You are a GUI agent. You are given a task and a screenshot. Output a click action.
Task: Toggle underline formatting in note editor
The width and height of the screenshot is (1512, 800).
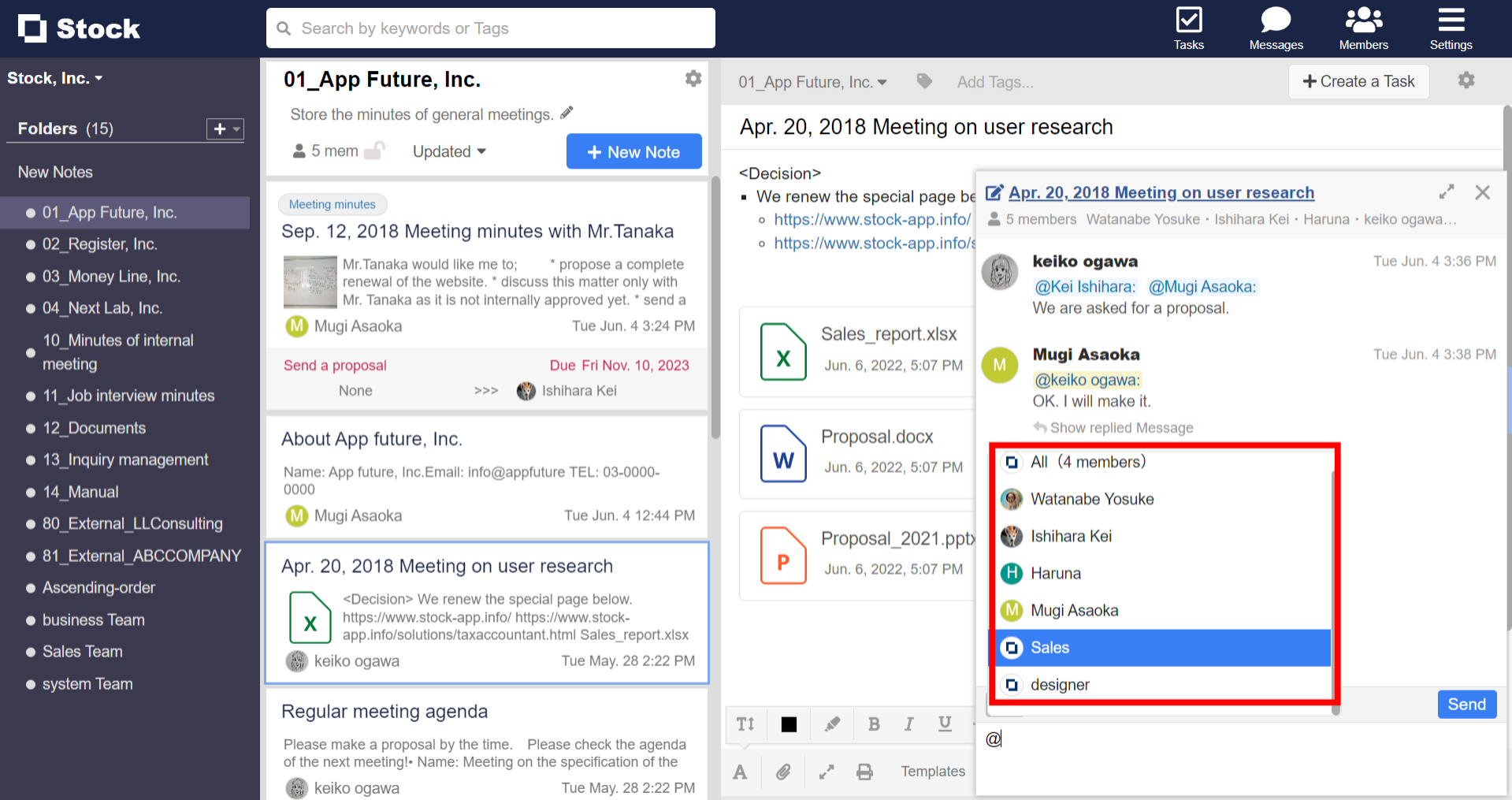945,724
